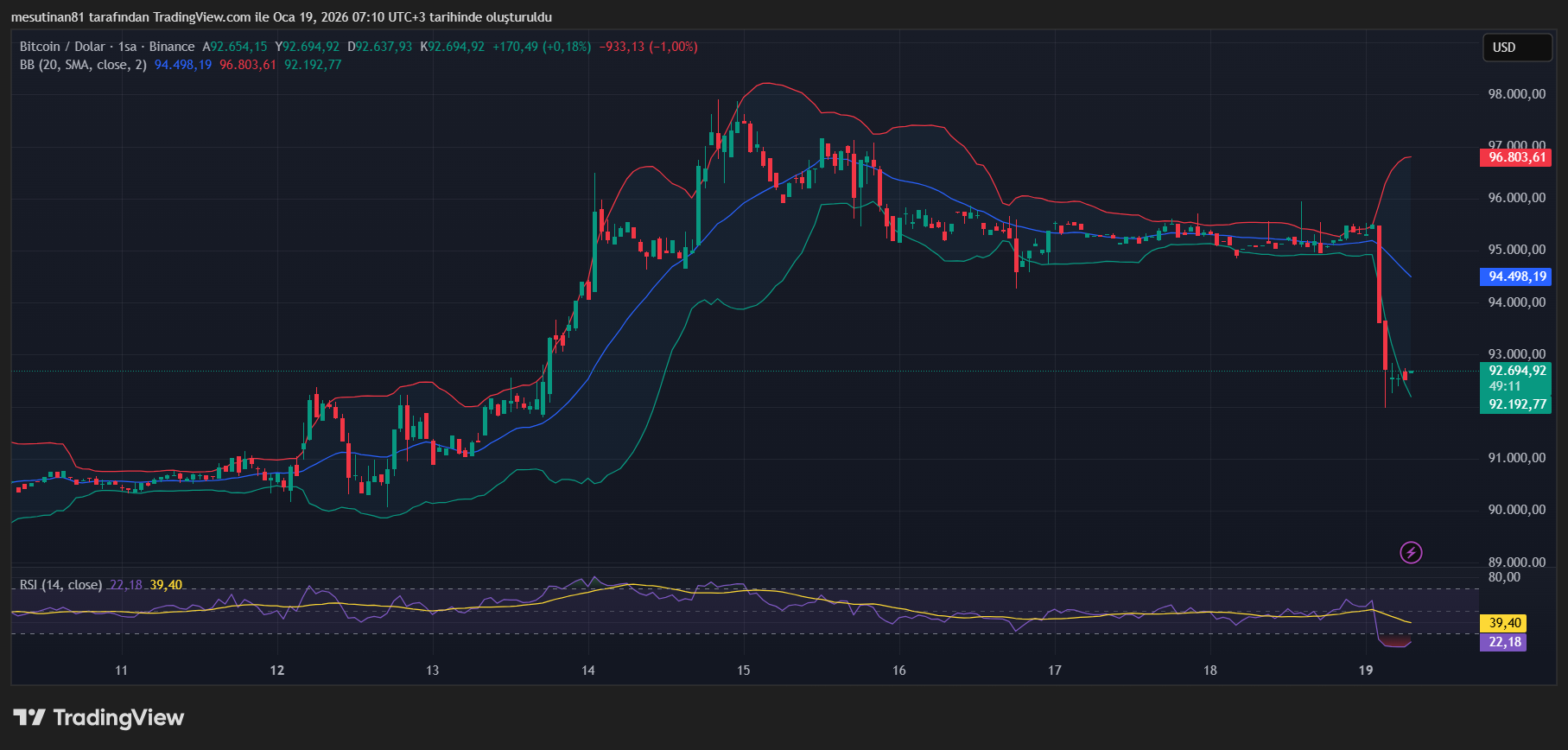Screen dimensions: 1568x750
Task: Click date label 15 on time axis
Action: (x=744, y=671)
